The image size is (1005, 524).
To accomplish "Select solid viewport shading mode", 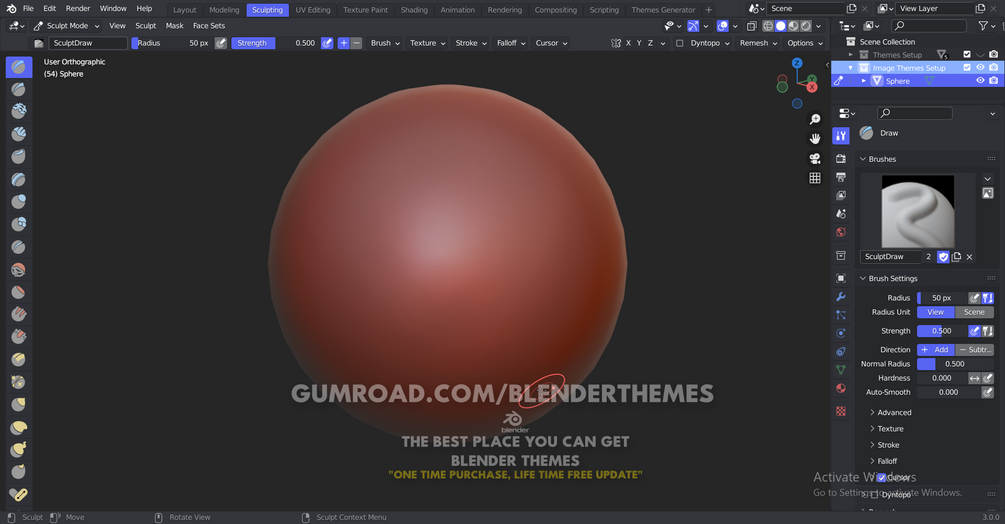I will pos(781,26).
